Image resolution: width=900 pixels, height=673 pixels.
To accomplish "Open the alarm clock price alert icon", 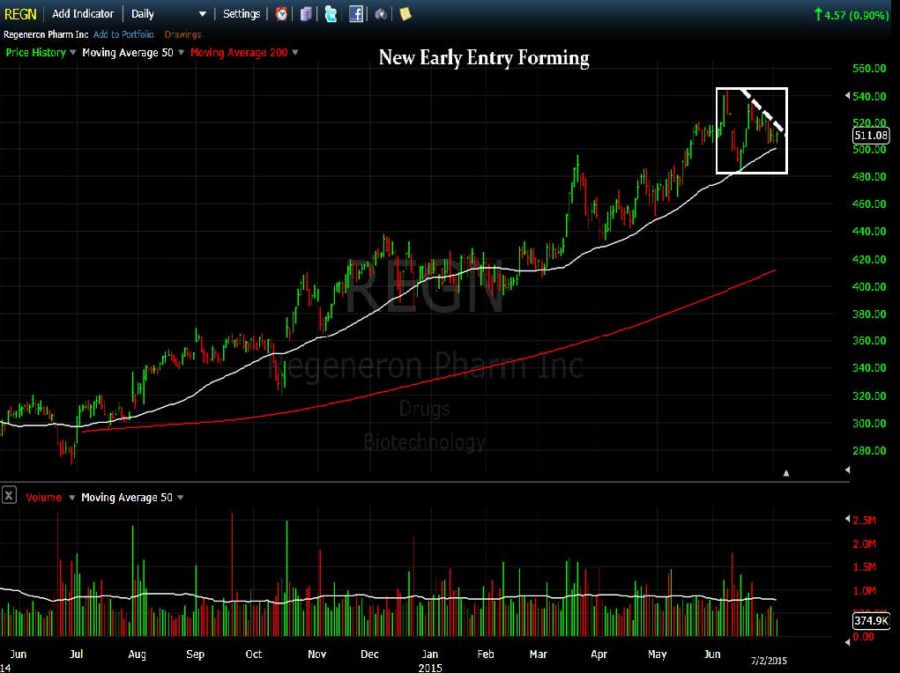I will 281,14.
